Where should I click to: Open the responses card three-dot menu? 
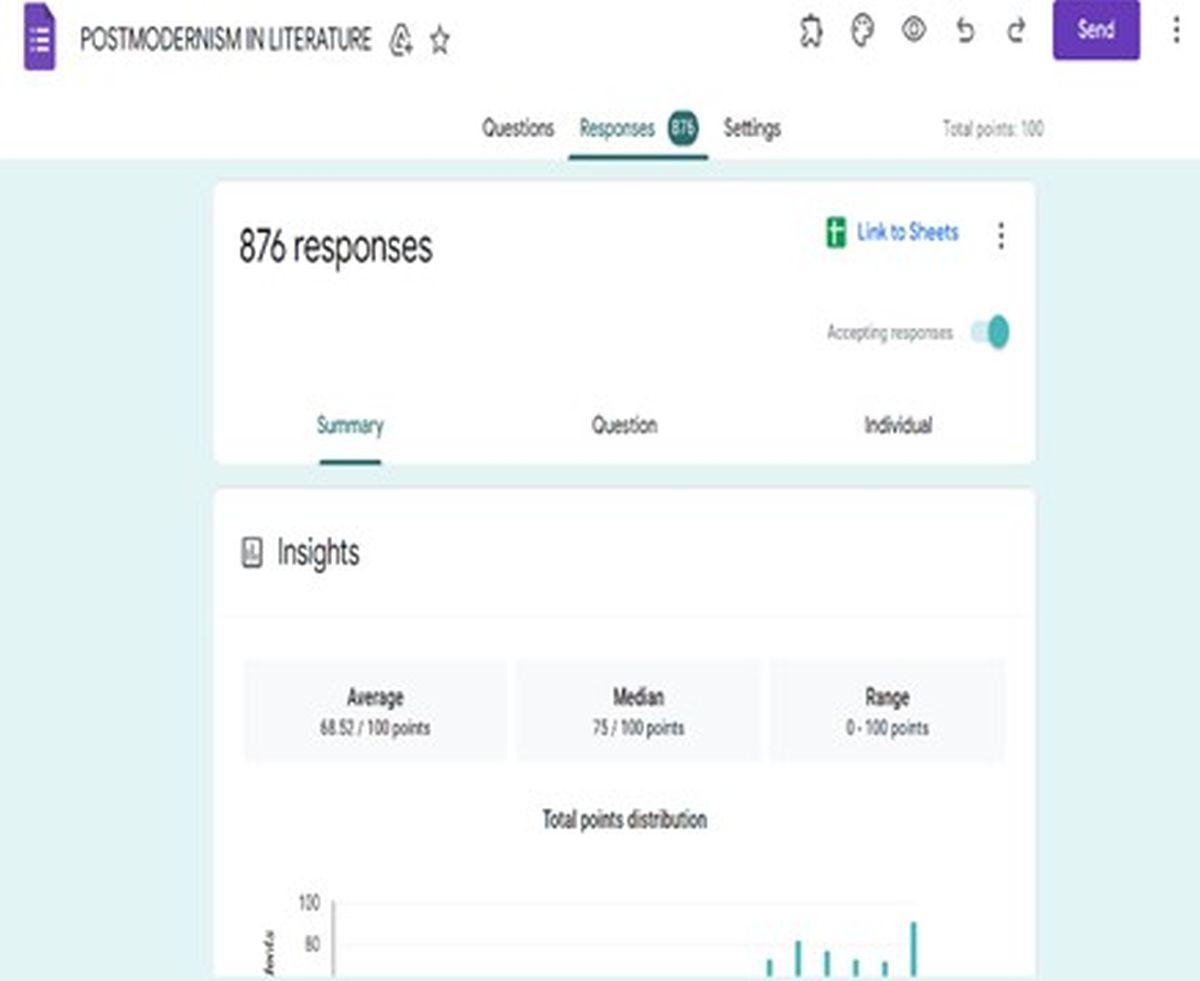1001,236
